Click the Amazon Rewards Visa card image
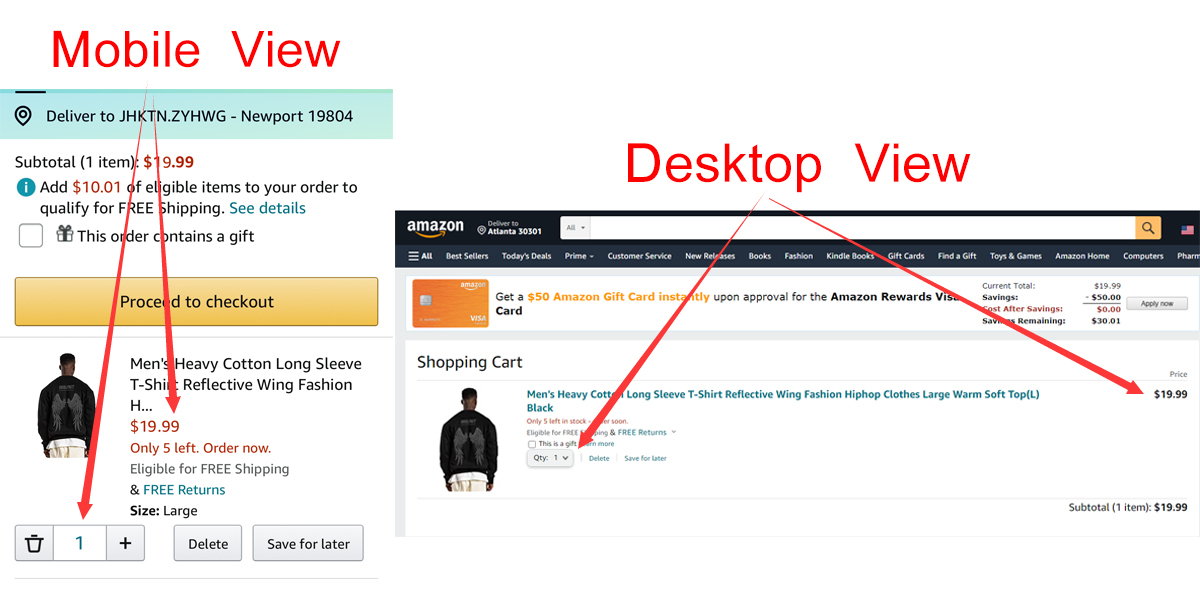The image size is (1200, 600). [450, 303]
